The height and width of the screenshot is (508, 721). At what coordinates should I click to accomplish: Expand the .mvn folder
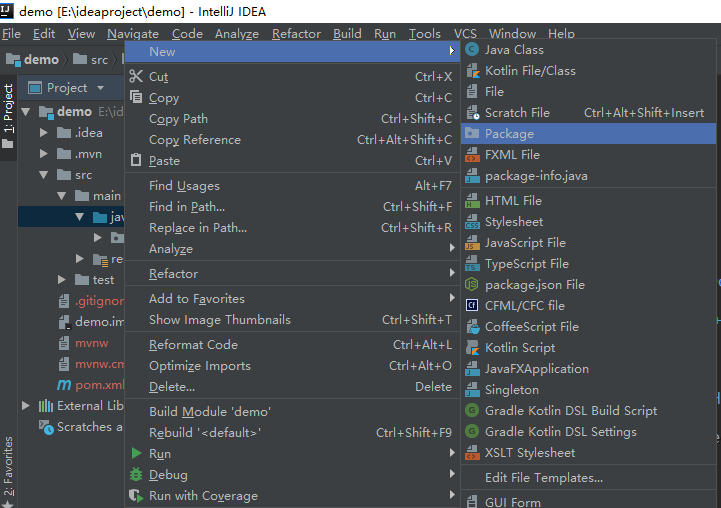coord(44,154)
